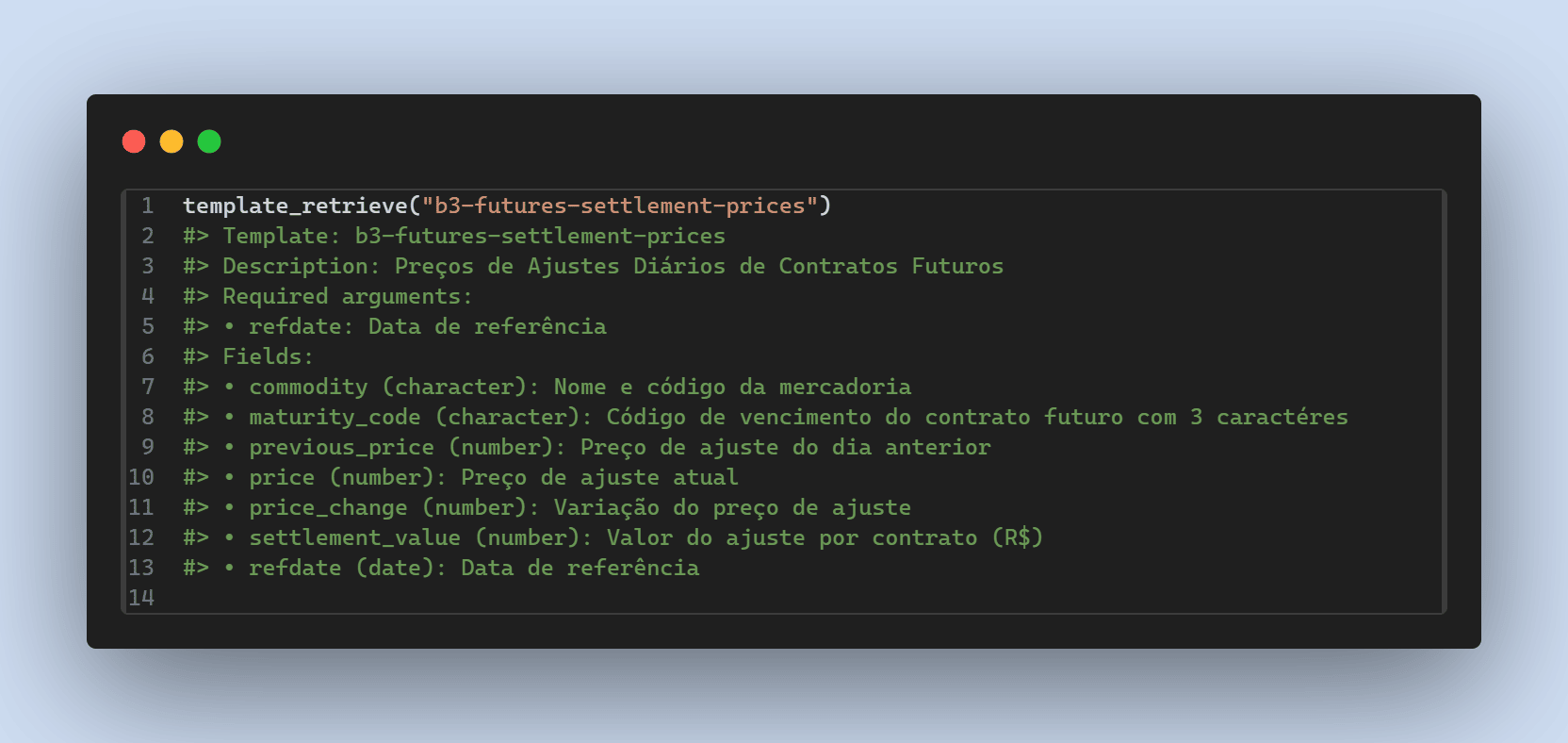The height and width of the screenshot is (743, 1568).
Task: Click the yellow minimize dot
Action: tap(171, 141)
